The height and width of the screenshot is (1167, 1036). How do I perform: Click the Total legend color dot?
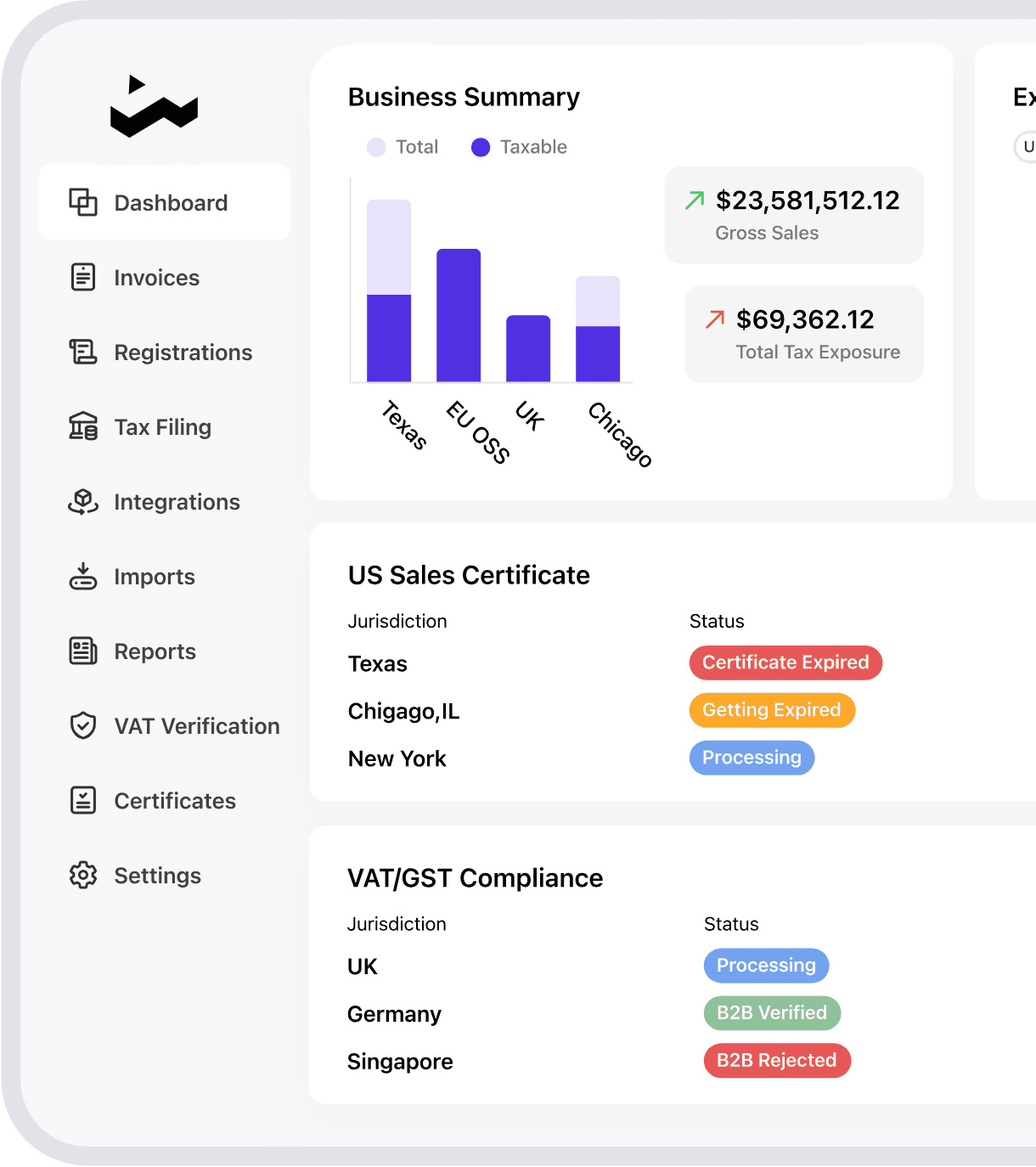click(x=376, y=147)
